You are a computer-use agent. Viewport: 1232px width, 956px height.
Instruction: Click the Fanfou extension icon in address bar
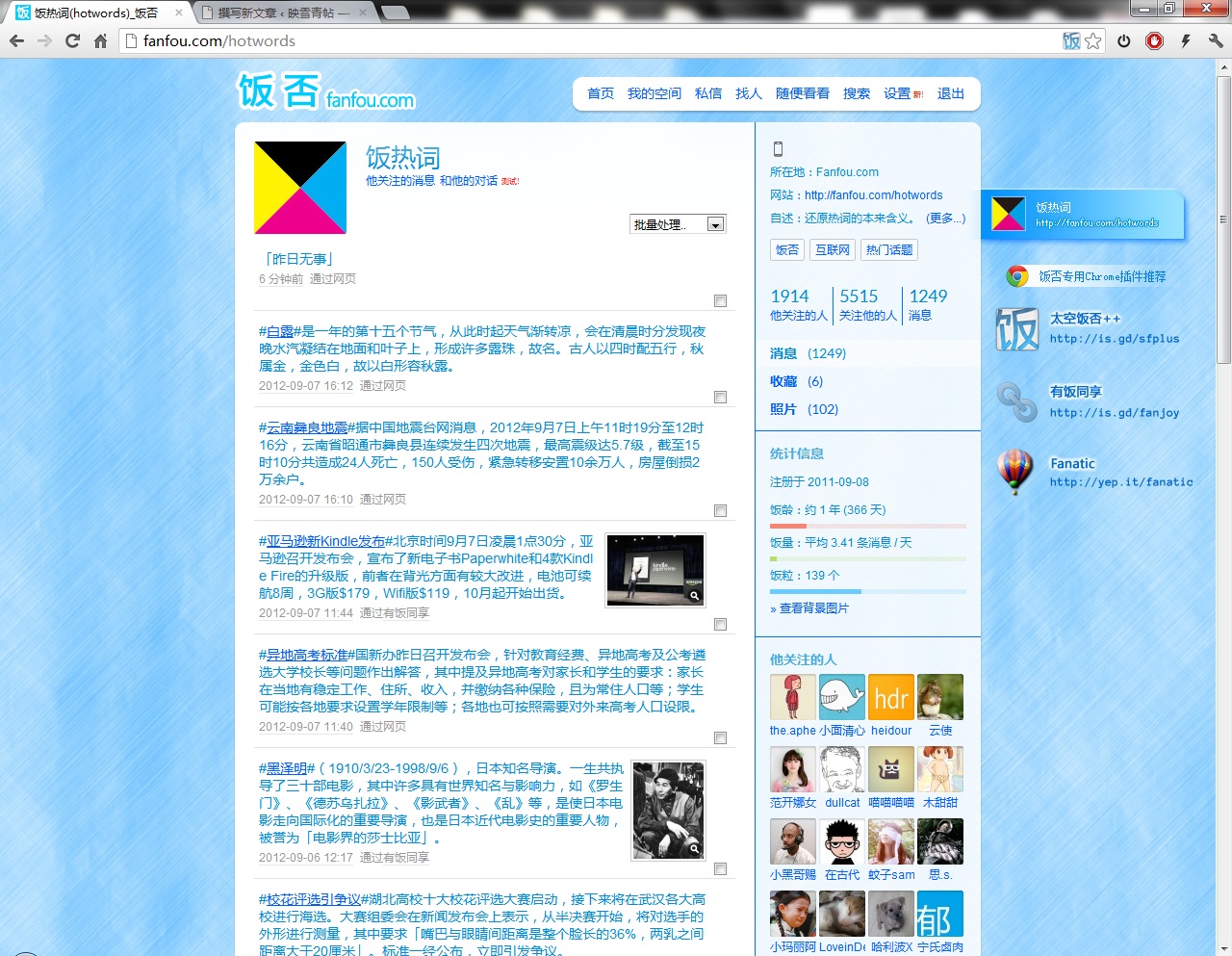tap(1071, 40)
